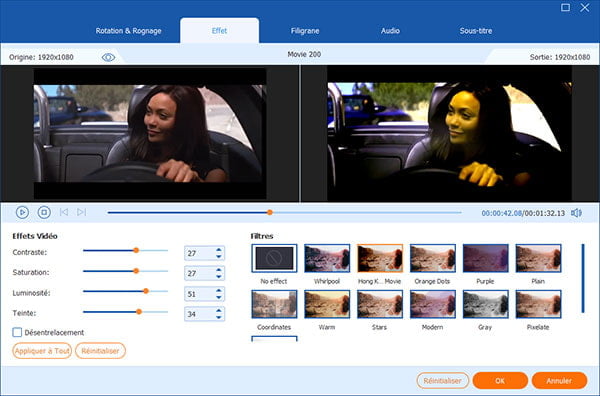Viewport: 600px width, 396px height.
Task: Cancel with the Annuler button
Action: pyautogui.click(x=559, y=381)
